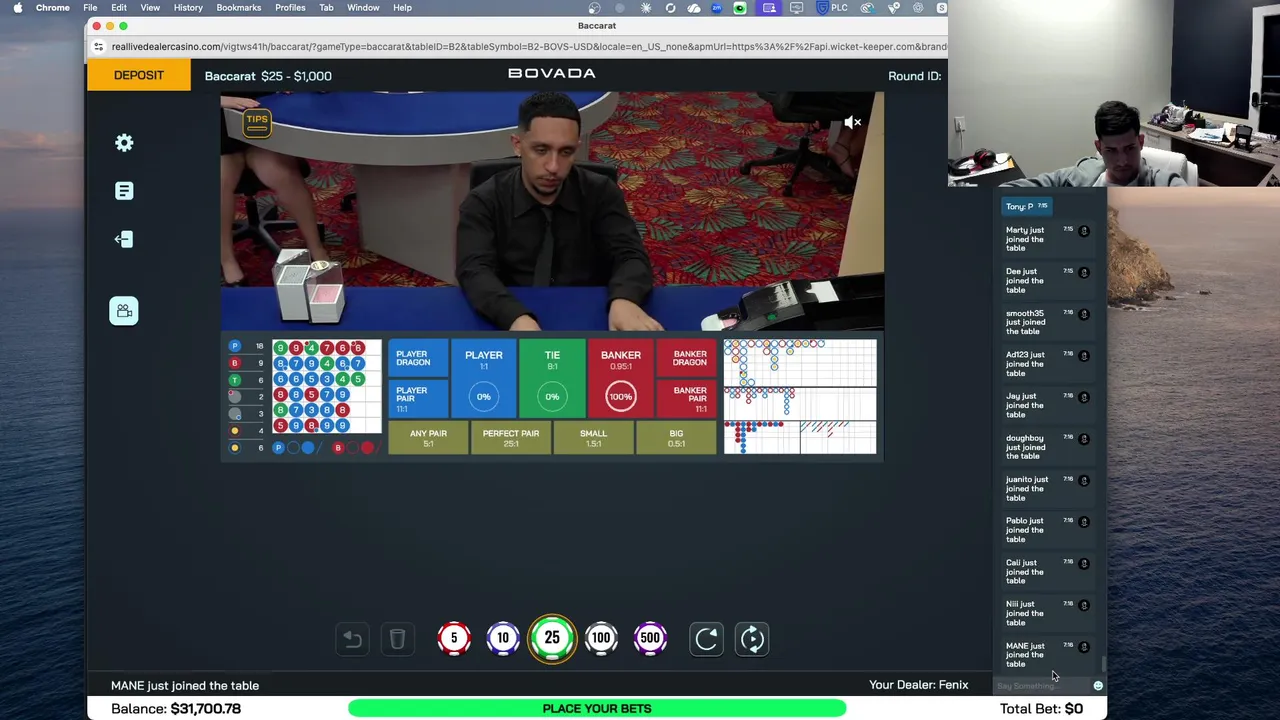Click the trash icon to clear bets
This screenshot has width=1280, height=720.
[397, 639]
